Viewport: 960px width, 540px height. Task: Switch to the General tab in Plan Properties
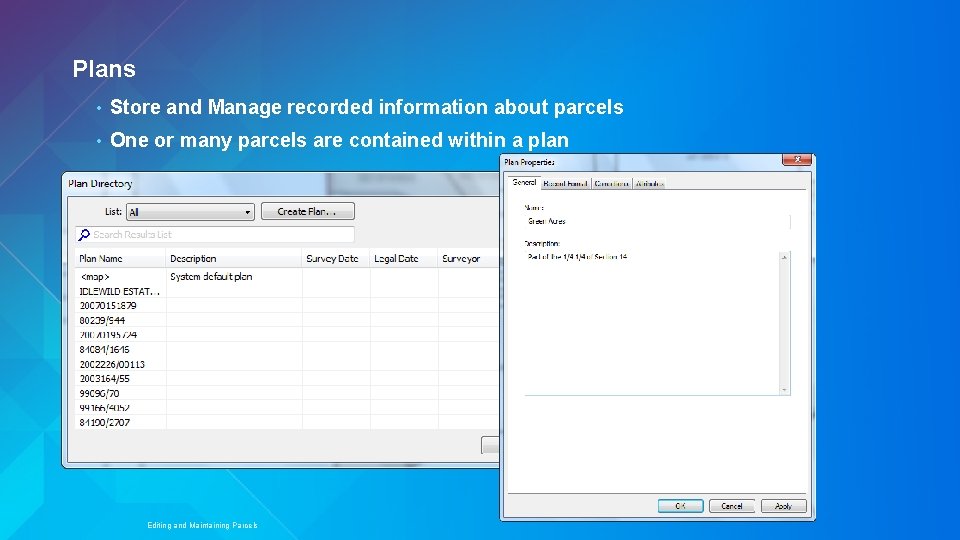[x=524, y=182]
